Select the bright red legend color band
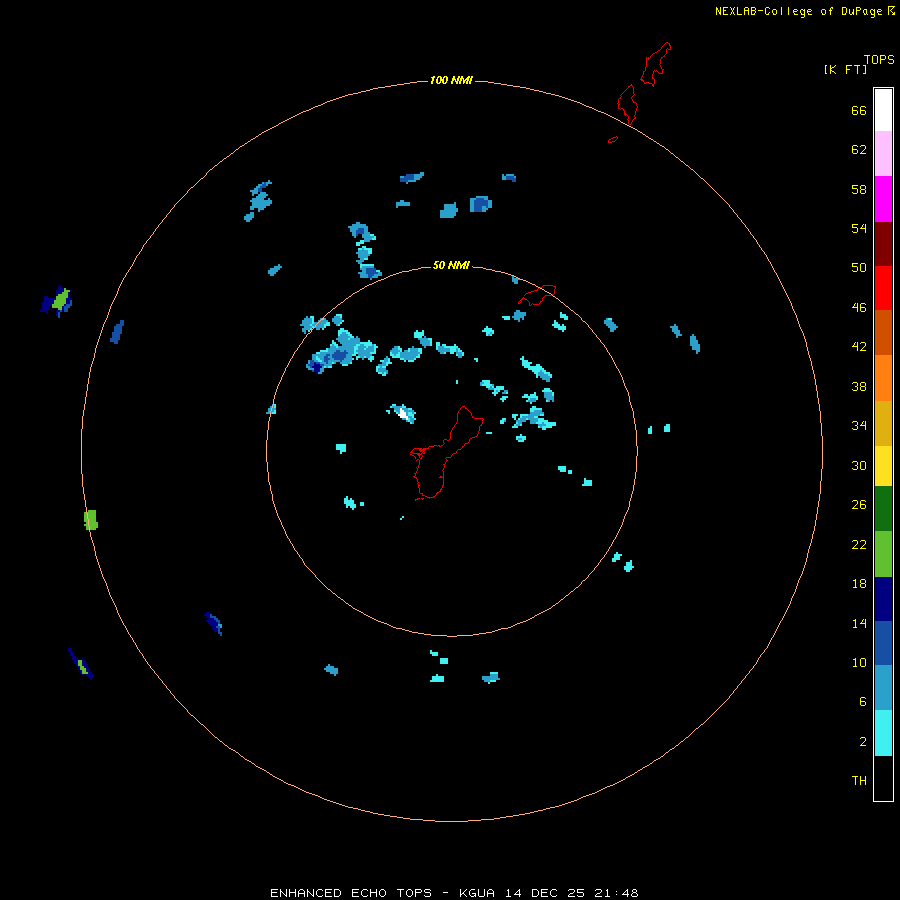 tap(883, 288)
